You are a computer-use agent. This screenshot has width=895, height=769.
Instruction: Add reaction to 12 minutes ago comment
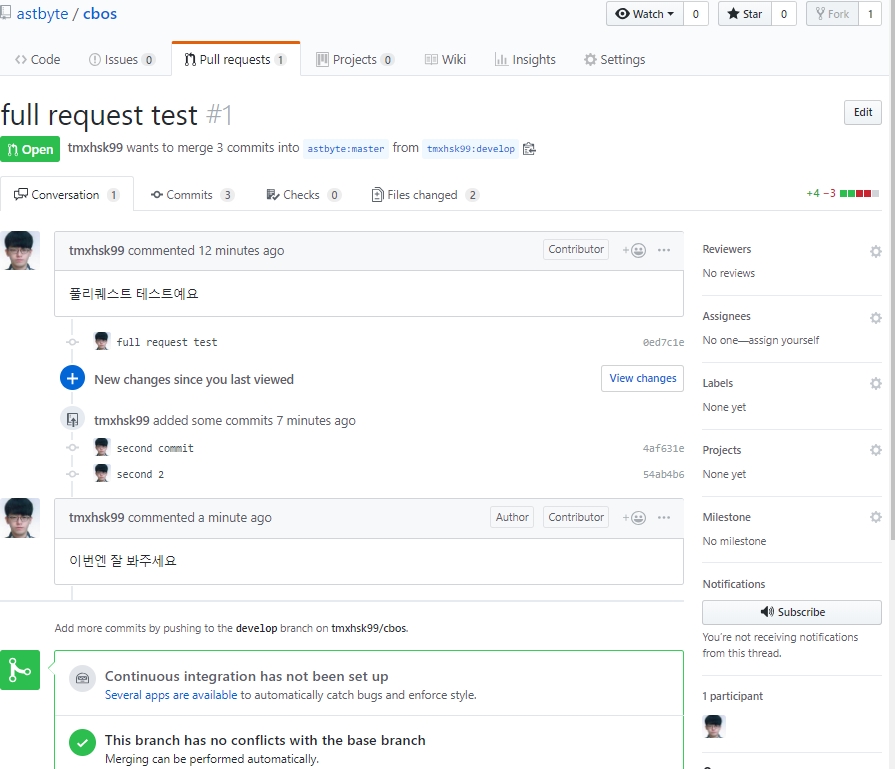click(634, 250)
